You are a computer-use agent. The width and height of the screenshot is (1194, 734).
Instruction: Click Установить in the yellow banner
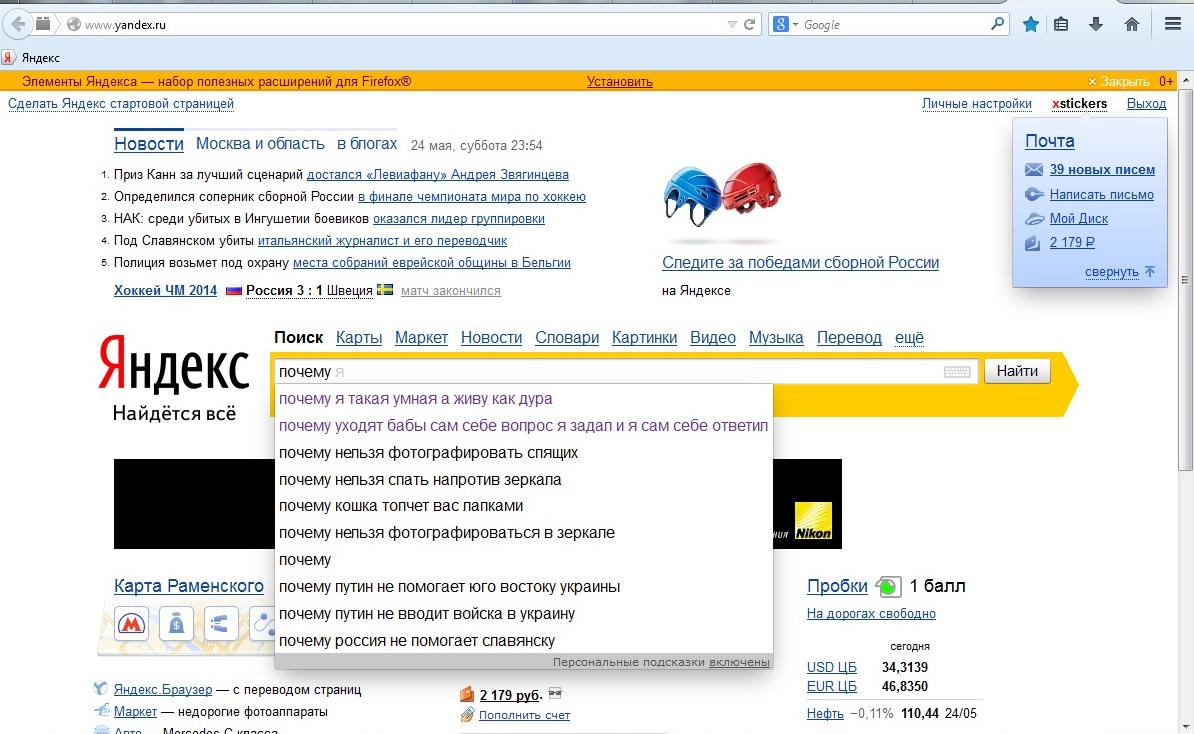coord(619,81)
